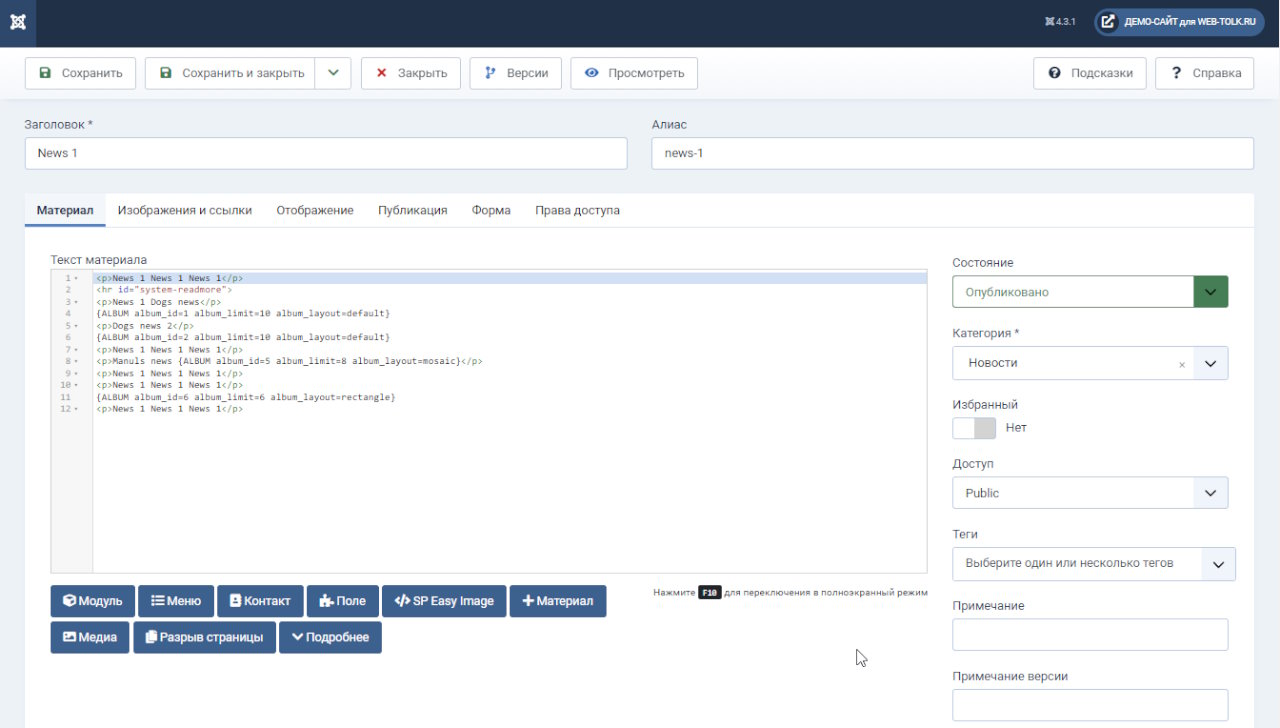Expand the save options dropdown arrow
This screenshot has width=1280, height=728.
333,73
